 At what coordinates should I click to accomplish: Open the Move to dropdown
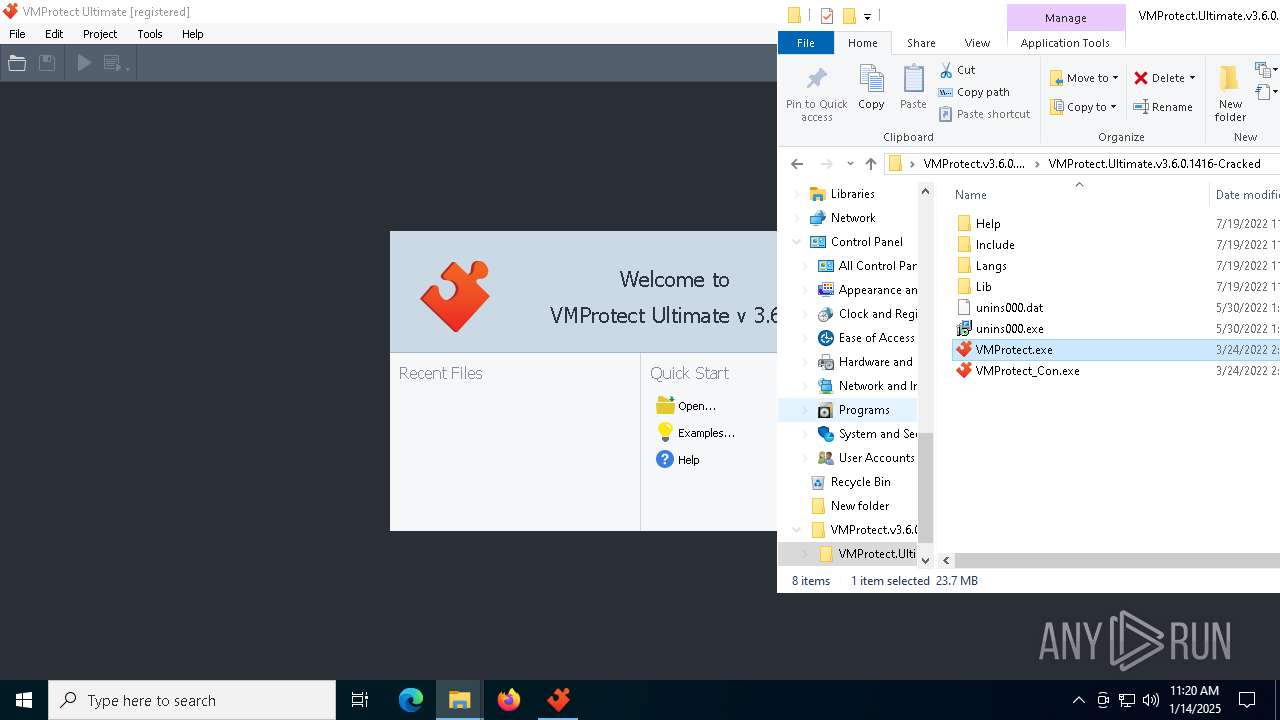[x=1084, y=78]
